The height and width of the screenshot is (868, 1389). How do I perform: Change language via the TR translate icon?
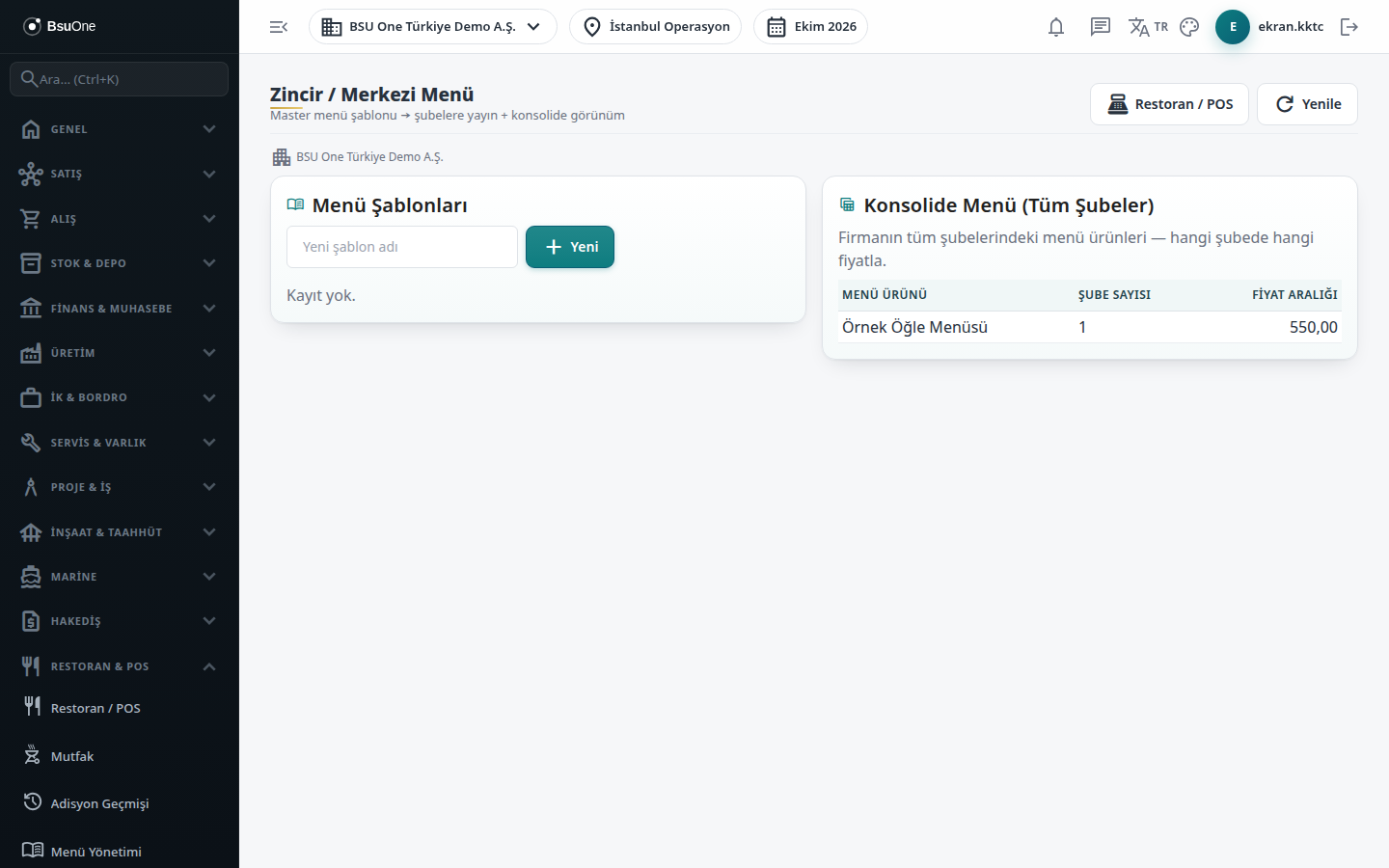tap(1148, 27)
